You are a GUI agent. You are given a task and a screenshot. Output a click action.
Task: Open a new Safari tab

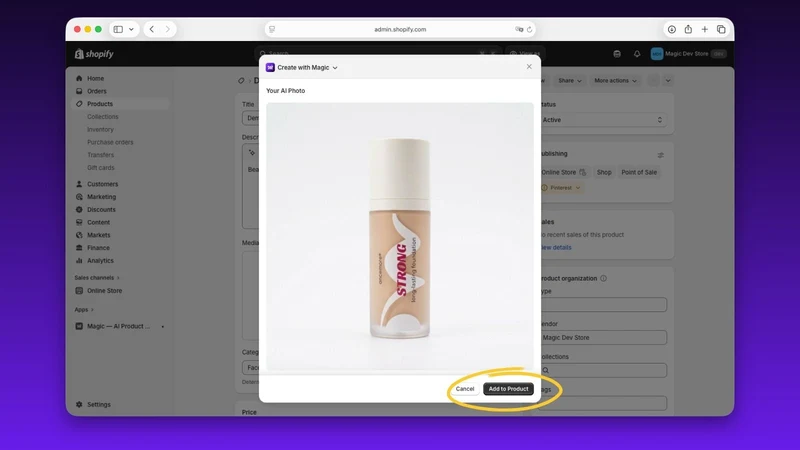(x=705, y=29)
